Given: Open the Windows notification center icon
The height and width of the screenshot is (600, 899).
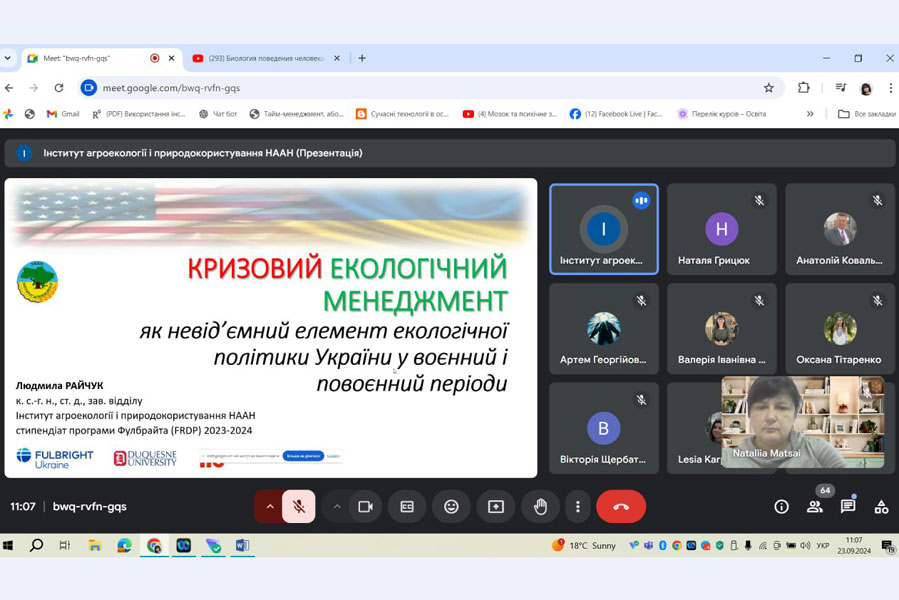Looking at the screenshot, I should pyautogui.click(x=888, y=546).
